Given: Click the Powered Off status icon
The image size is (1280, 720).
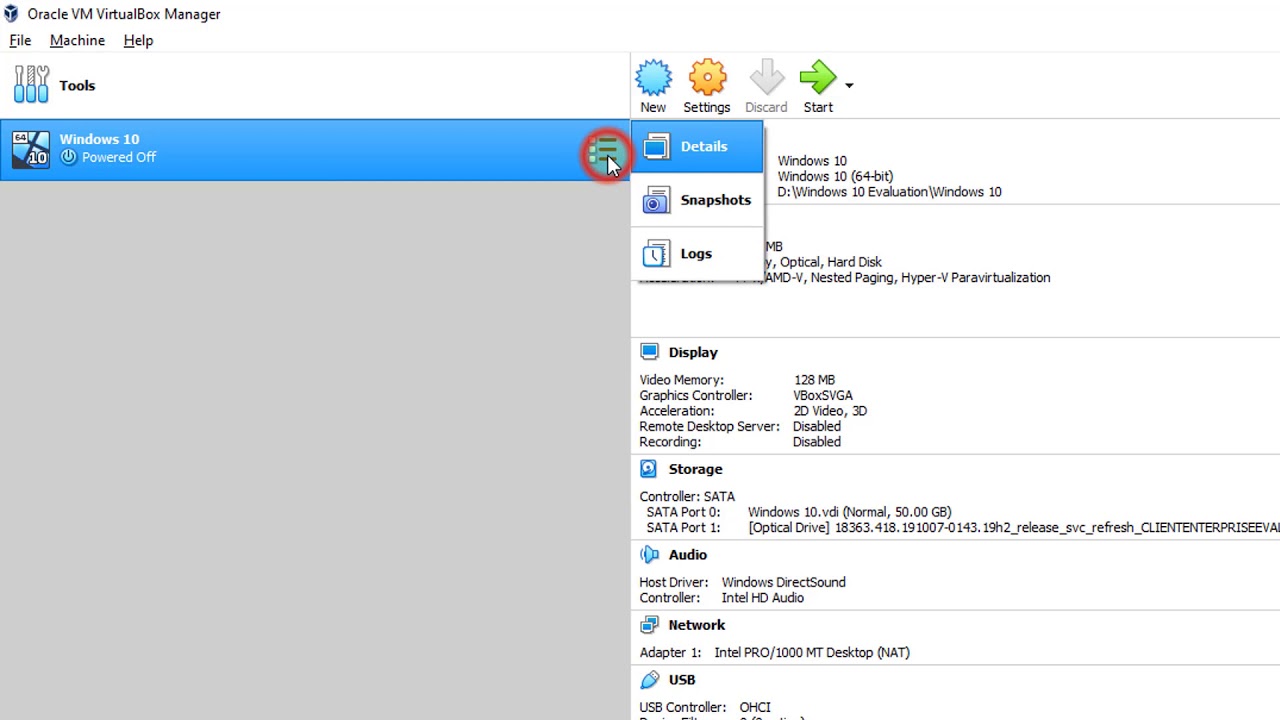Looking at the screenshot, I should [68, 157].
